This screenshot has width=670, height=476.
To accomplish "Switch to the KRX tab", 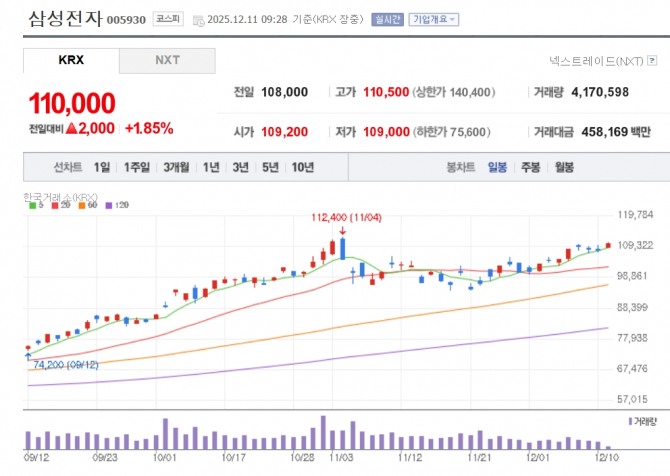I will [71, 60].
